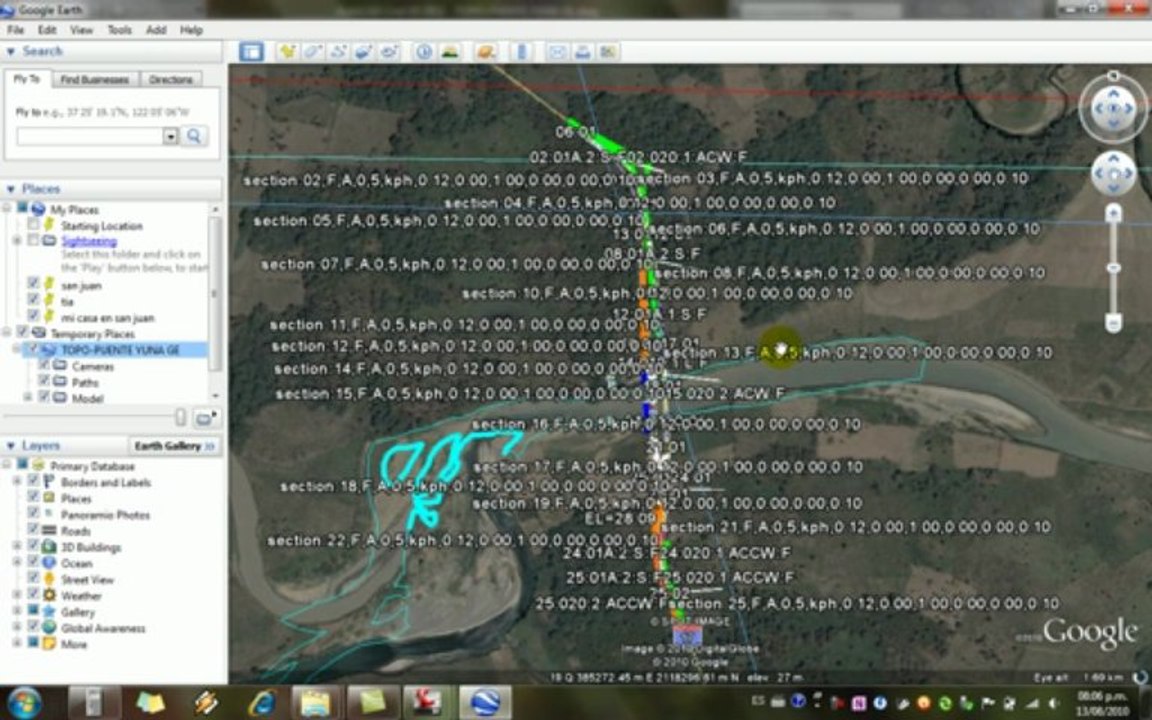Toggle the Roads layer checkbox
This screenshot has width=1152, height=720.
(33, 530)
